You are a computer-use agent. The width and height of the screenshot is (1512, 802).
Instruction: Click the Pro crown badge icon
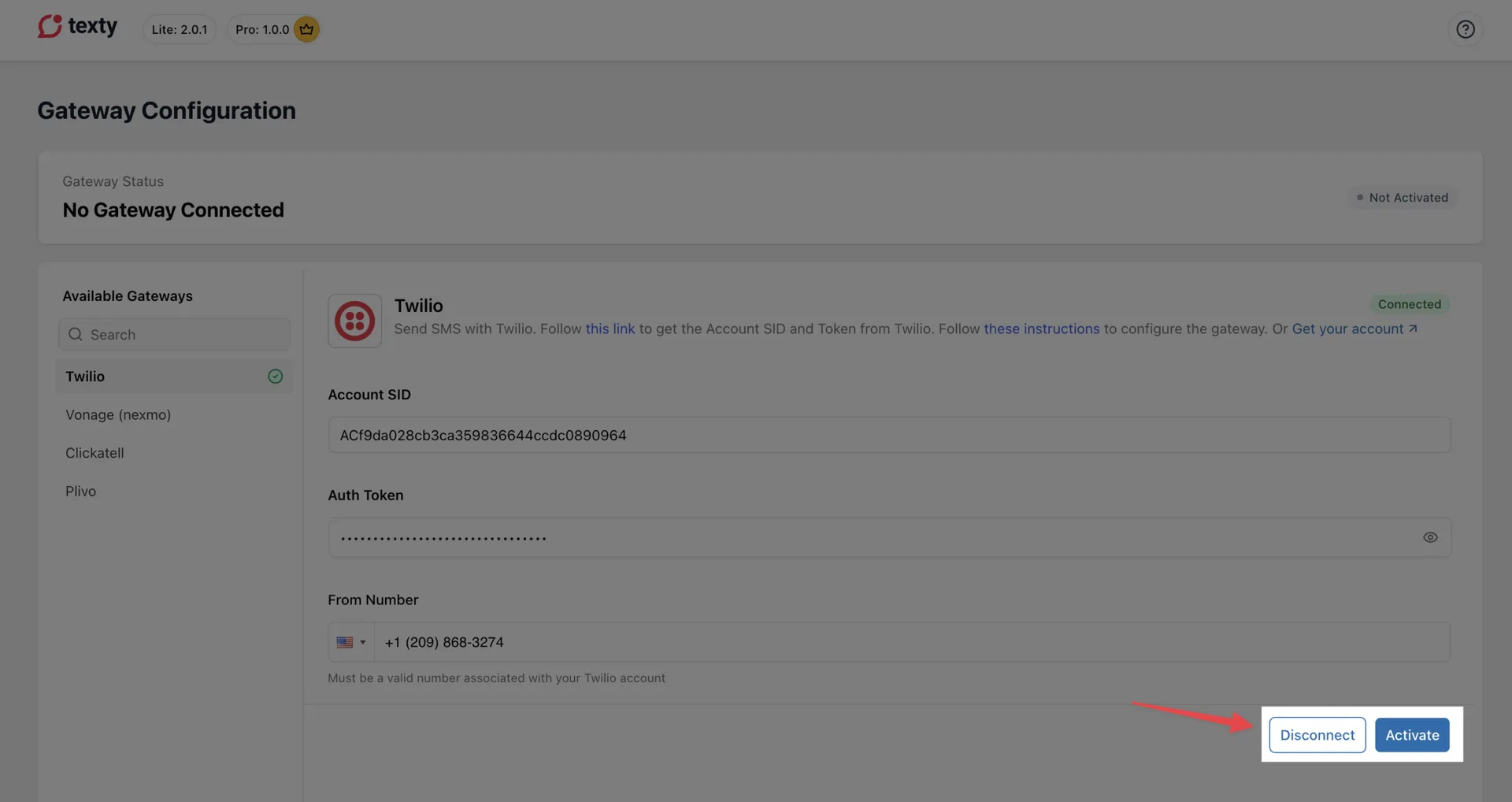306,29
